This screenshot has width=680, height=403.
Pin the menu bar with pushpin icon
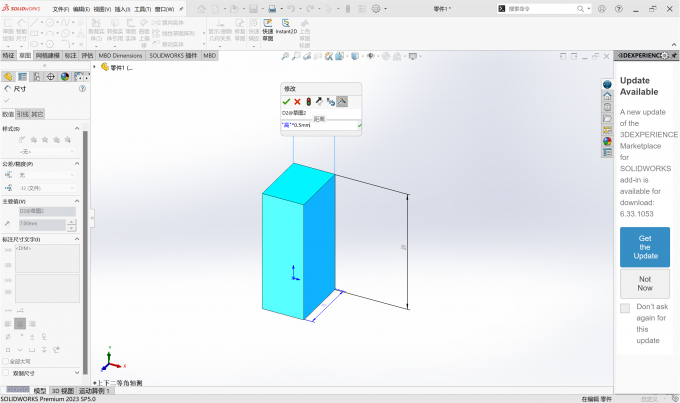[181, 9]
